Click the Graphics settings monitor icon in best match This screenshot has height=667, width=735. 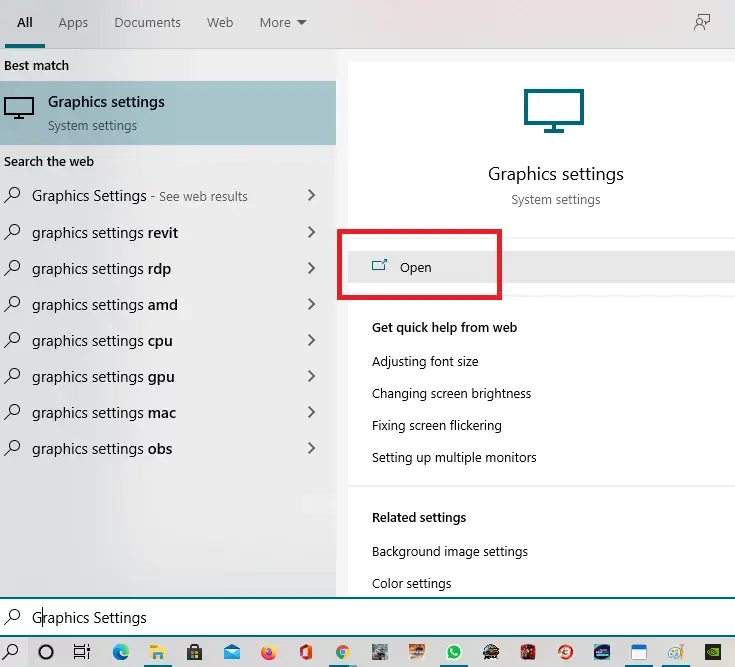(19, 108)
